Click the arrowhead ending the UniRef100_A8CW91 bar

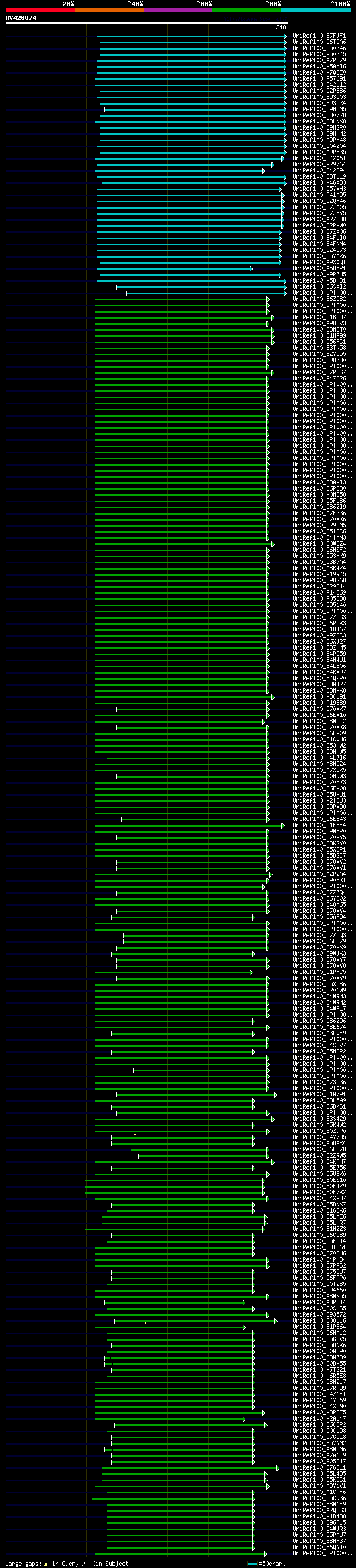click(x=273, y=697)
